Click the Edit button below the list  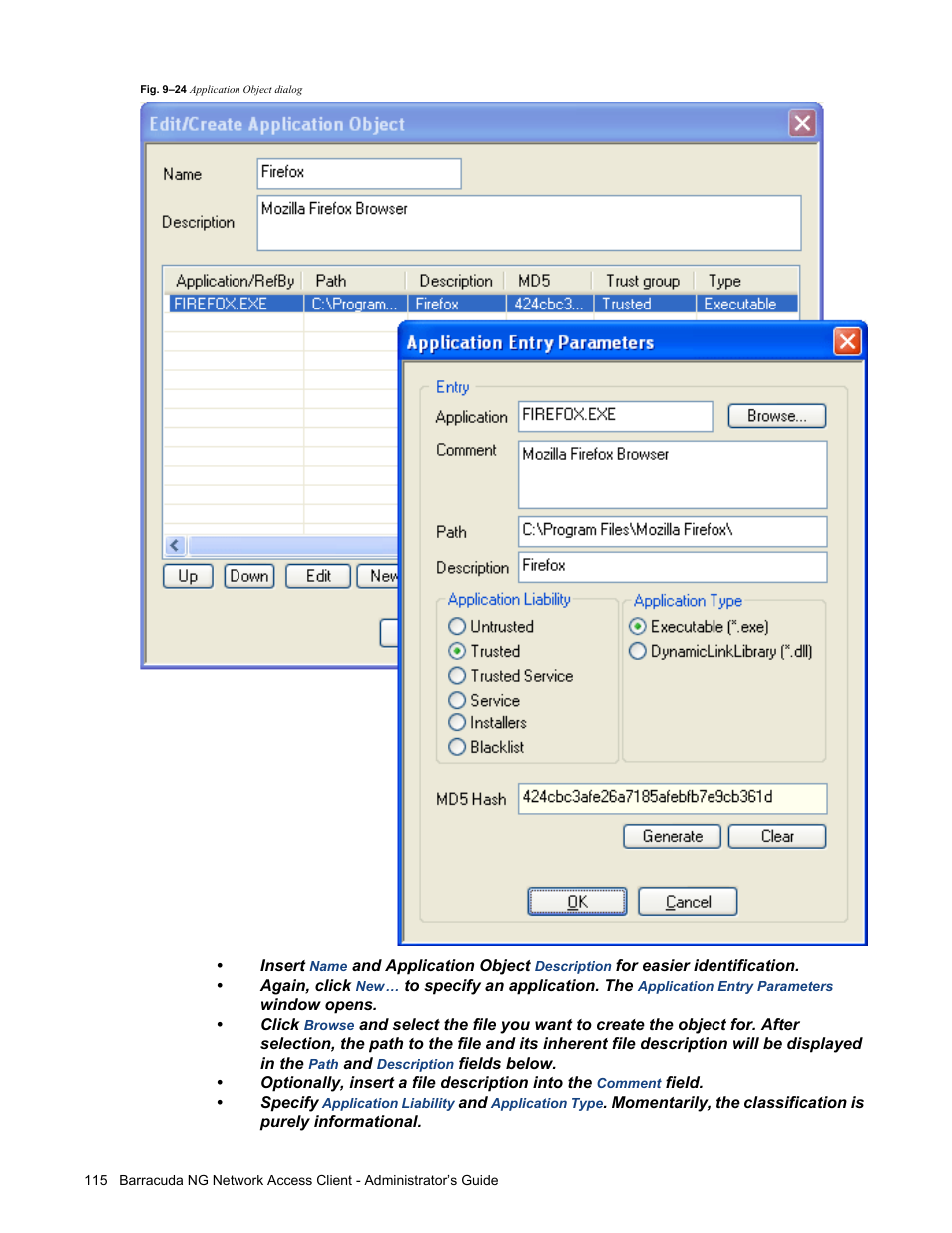coord(318,576)
